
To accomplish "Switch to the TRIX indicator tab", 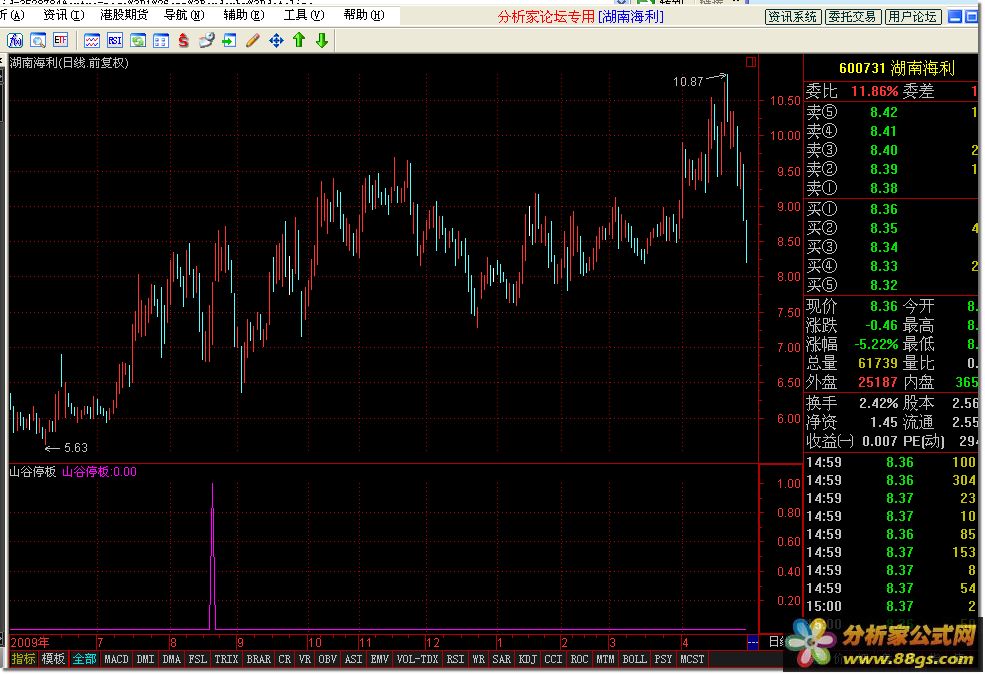I will click(x=226, y=659).
